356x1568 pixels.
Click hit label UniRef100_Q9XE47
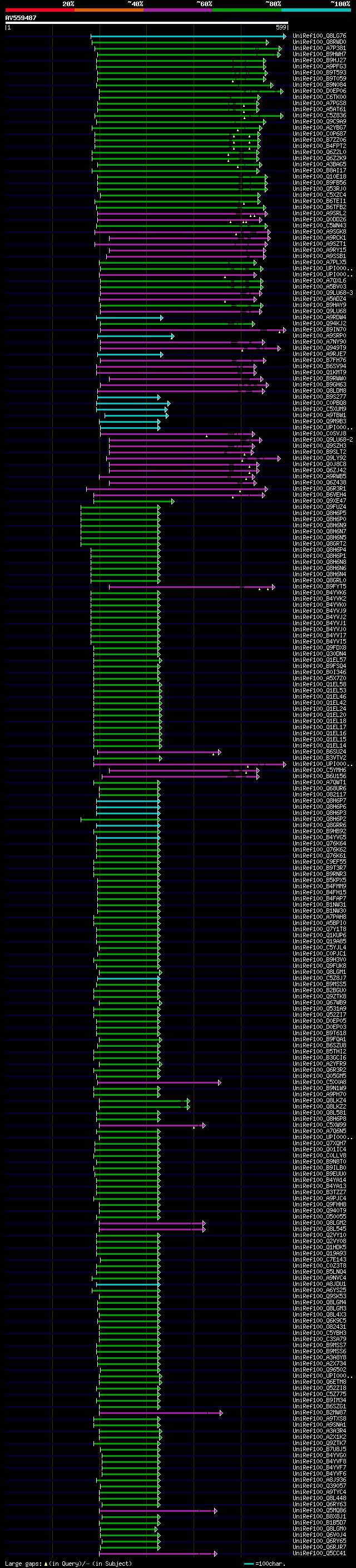tap(319, 501)
